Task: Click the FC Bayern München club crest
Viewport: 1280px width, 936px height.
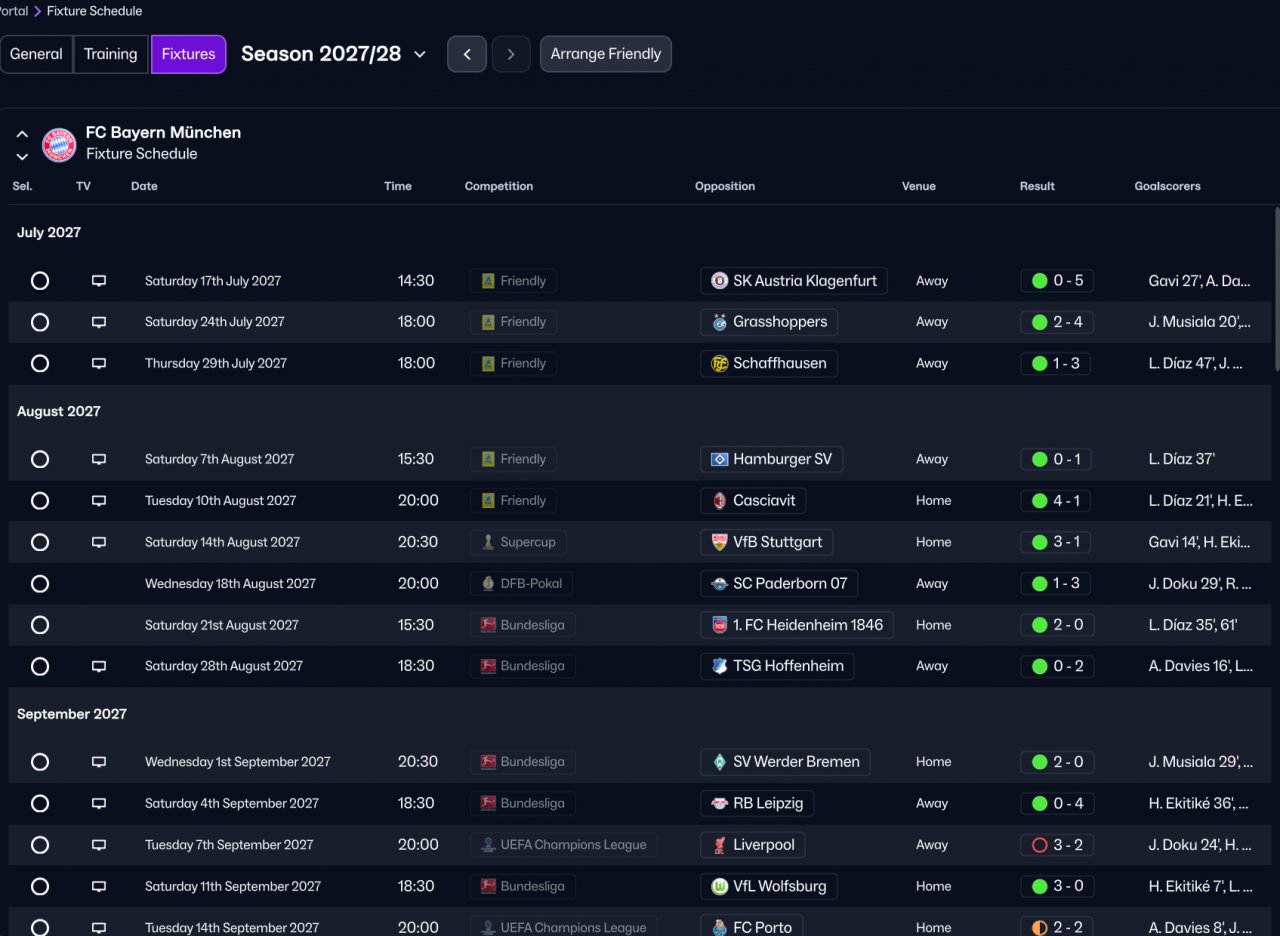Action: (x=59, y=145)
